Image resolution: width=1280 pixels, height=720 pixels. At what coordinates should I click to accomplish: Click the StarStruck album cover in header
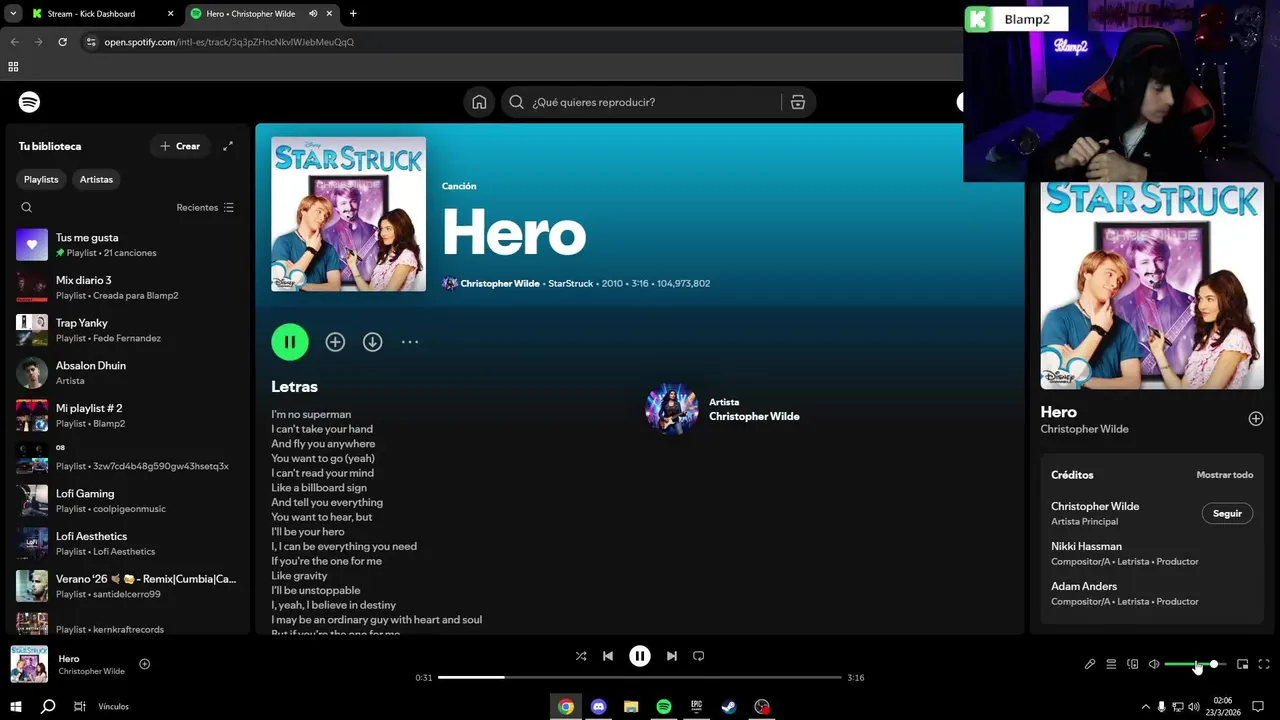click(348, 214)
